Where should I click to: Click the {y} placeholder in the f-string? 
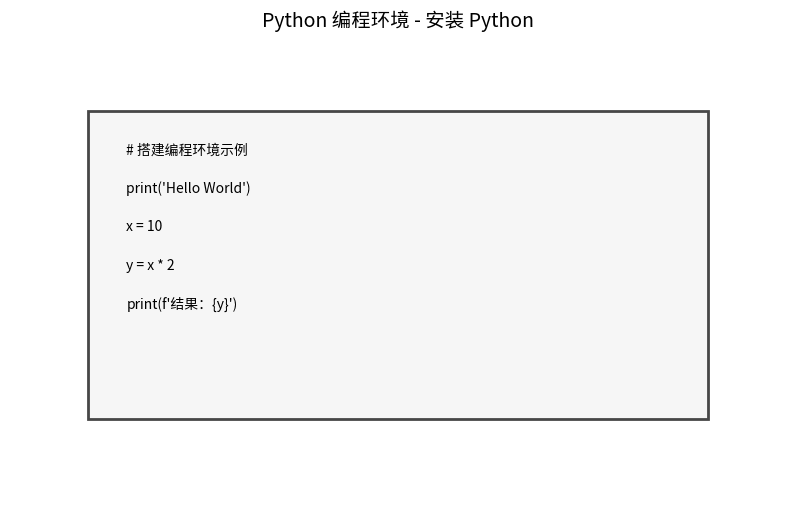click(222, 304)
